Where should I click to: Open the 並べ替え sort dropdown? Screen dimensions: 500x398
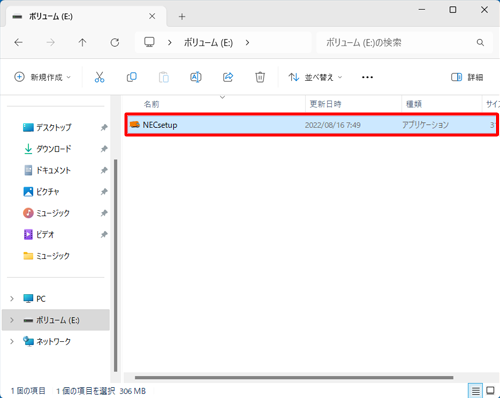(x=315, y=77)
